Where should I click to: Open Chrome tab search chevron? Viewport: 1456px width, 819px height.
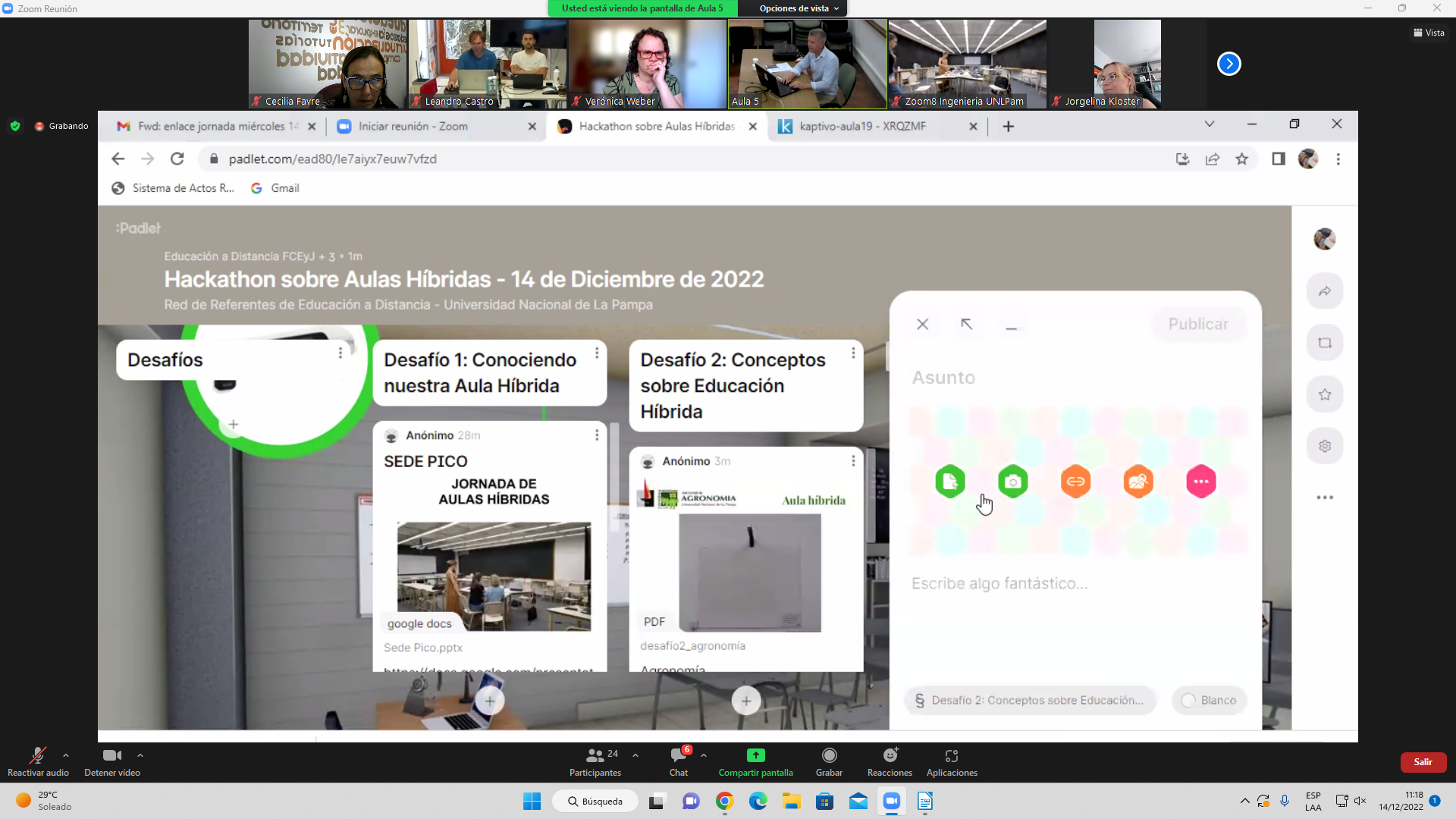1210,124
